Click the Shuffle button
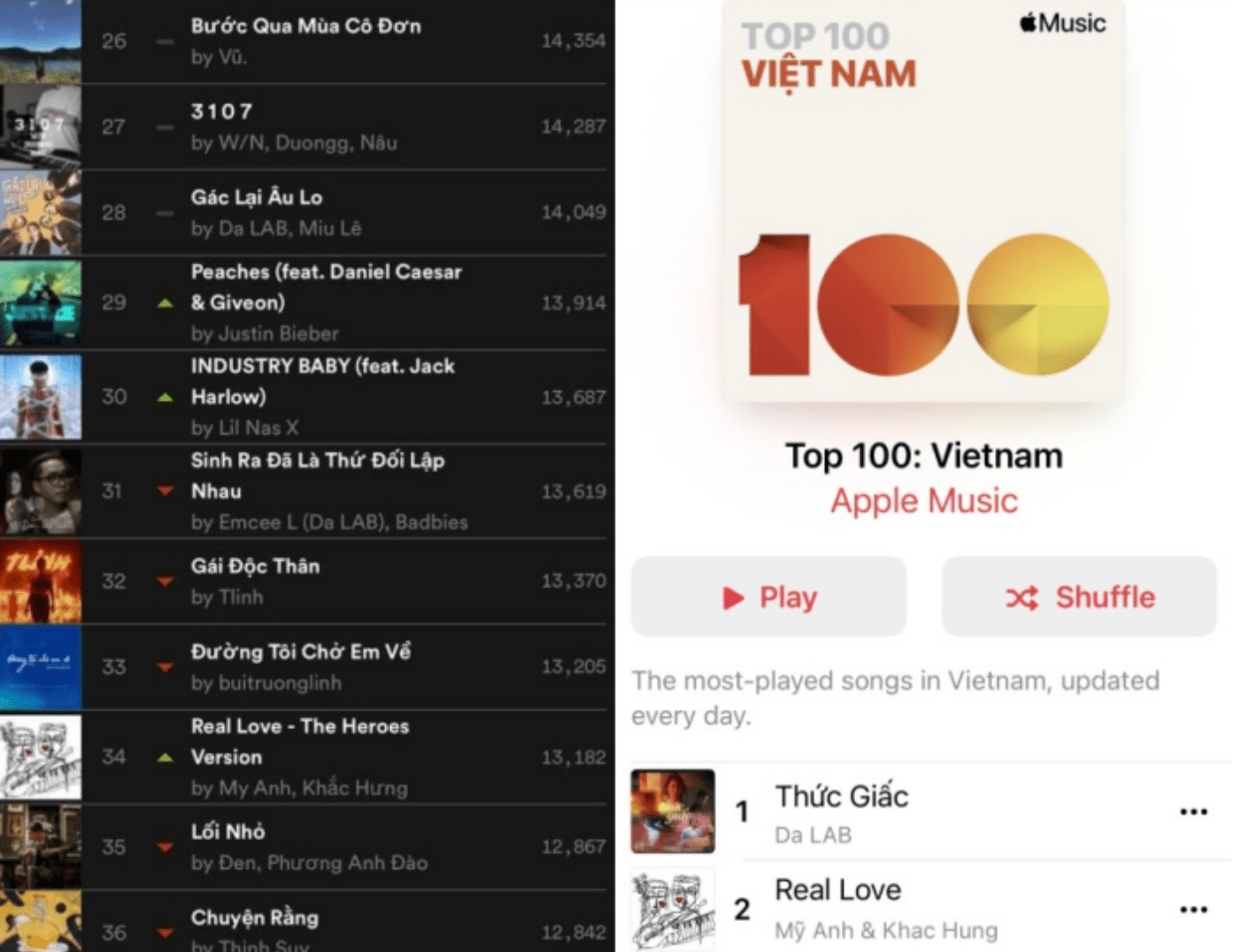 (x=1079, y=596)
